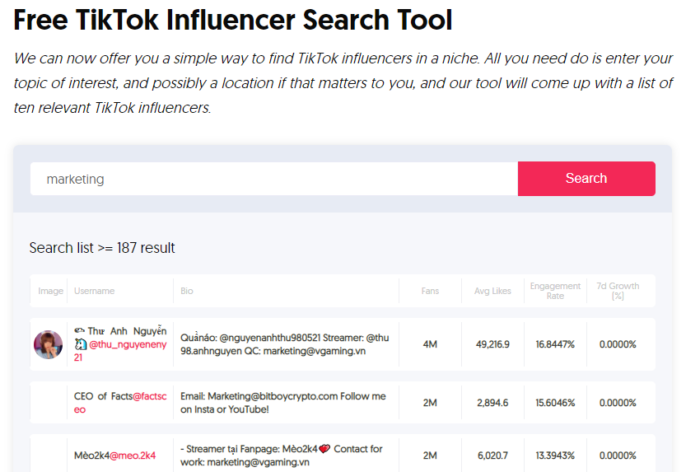The image size is (700, 472).
Task: Click the emoji before Thư Anh Nguyễn's name
Action: pyautogui.click(x=79, y=331)
